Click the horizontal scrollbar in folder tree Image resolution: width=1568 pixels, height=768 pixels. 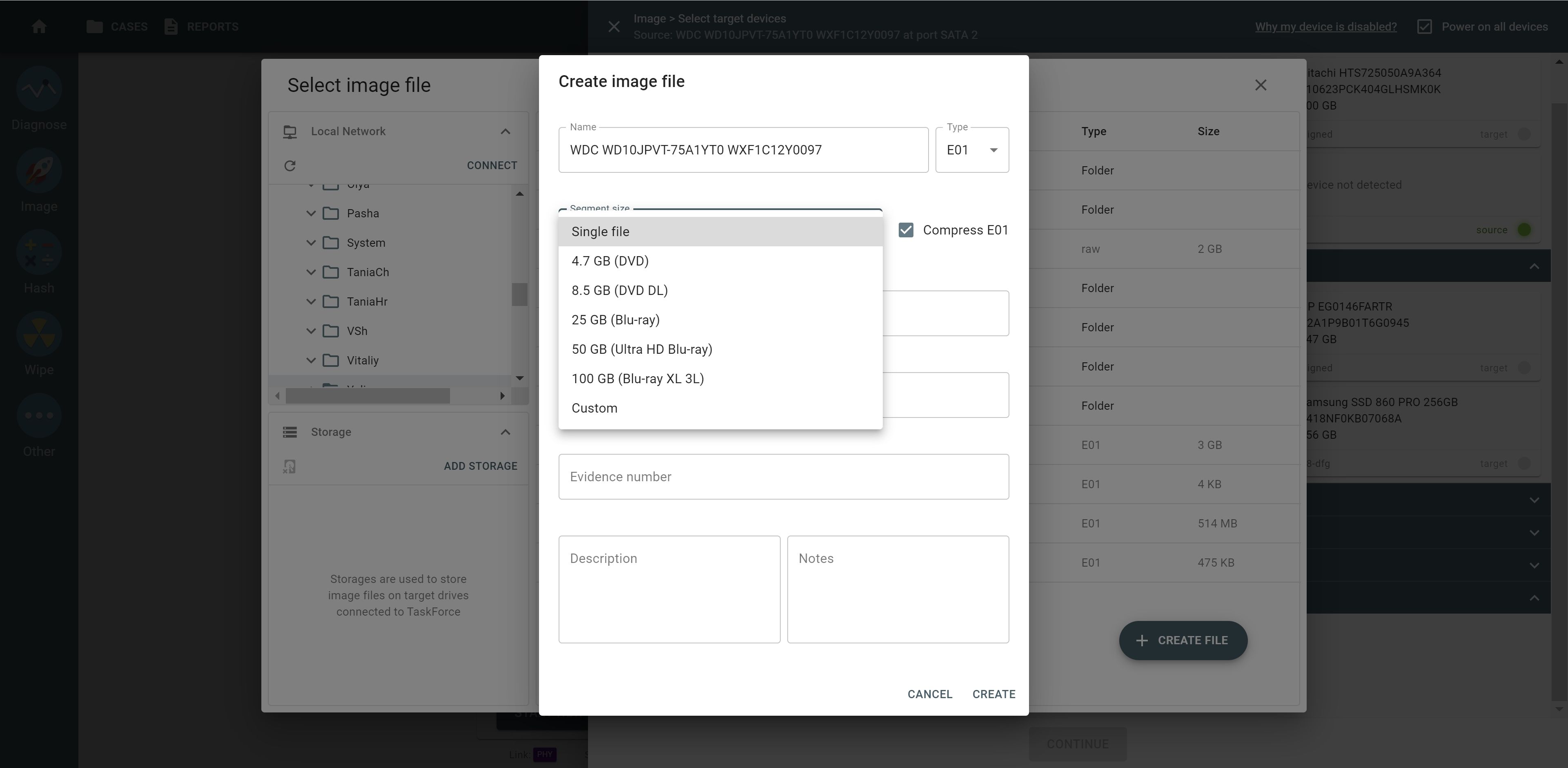click(x=367, y=396)
